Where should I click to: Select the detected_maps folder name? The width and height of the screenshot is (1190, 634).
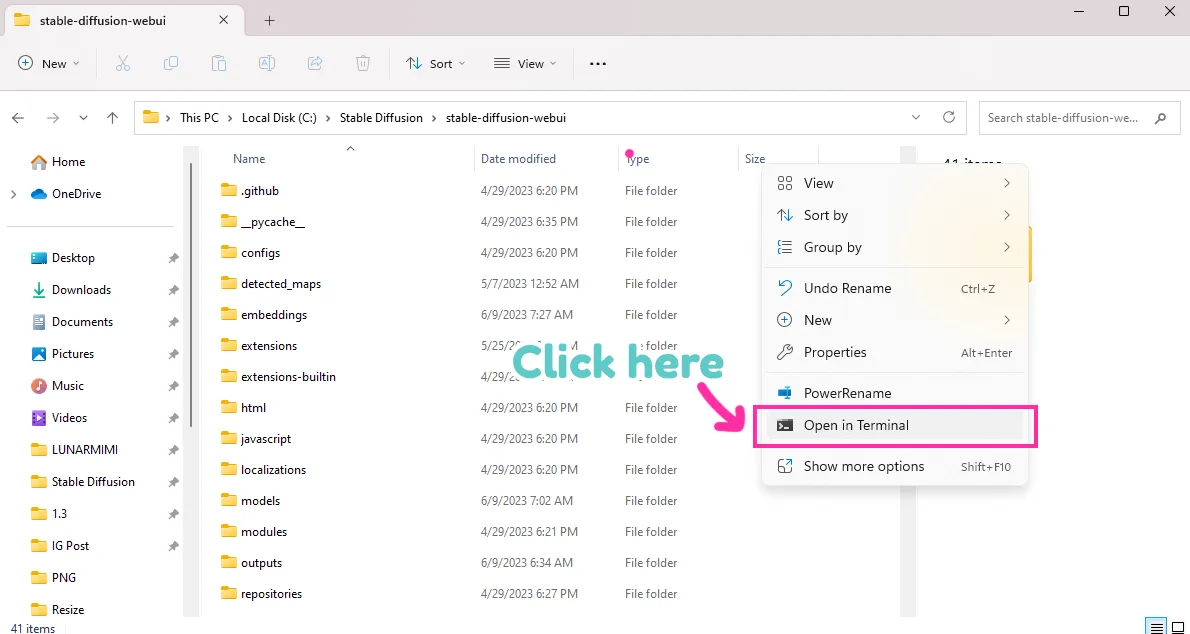[281, 284]
